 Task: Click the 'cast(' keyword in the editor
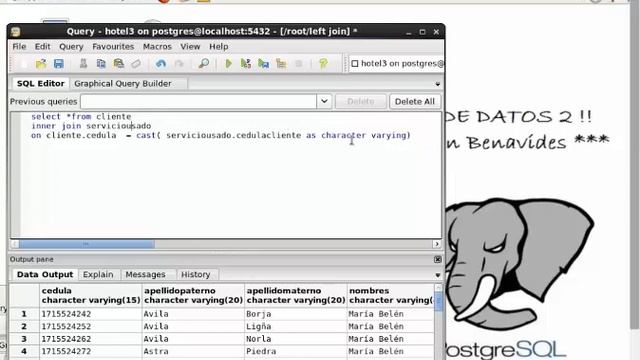click(x=148, y=135)
